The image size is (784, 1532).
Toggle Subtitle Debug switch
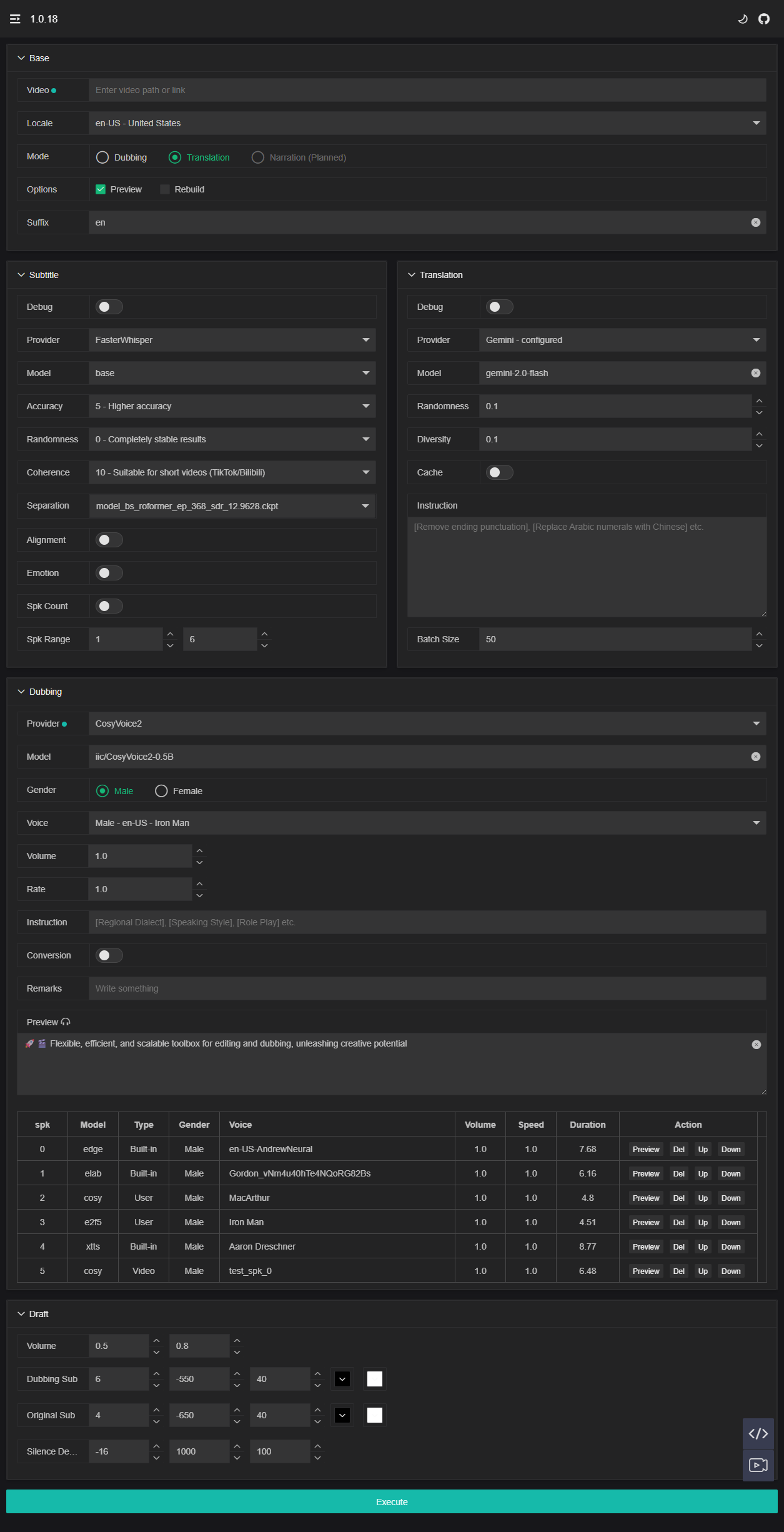point(109,307)
